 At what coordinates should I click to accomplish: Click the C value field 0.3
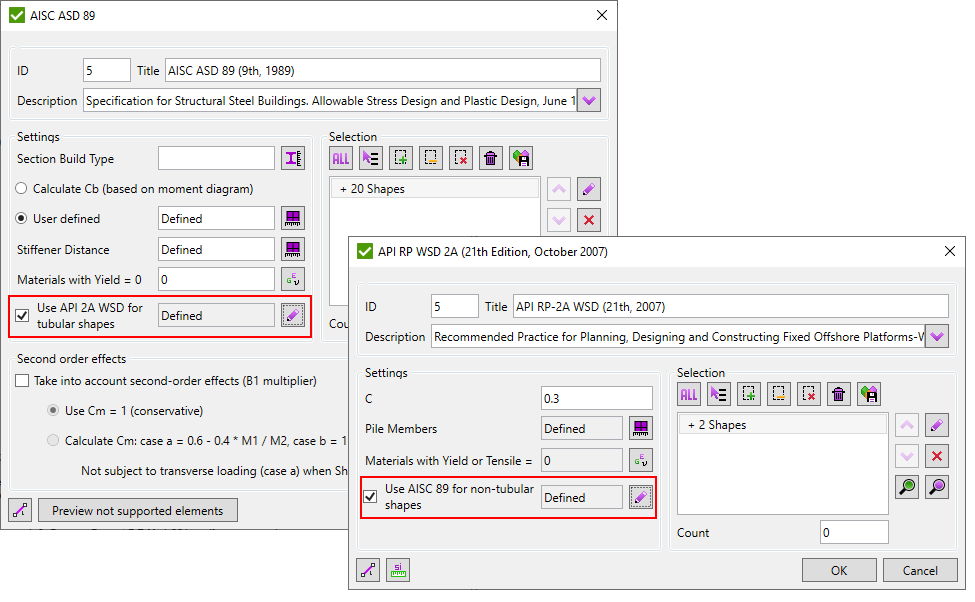pyautogui.click(x=596, y=398)
